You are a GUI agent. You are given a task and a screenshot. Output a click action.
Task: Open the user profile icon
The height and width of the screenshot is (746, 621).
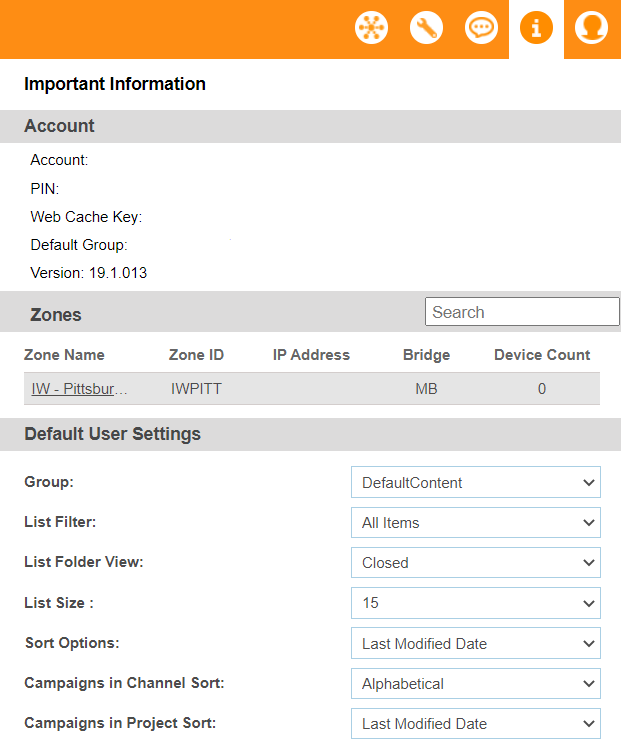click(x=591, y=28)
